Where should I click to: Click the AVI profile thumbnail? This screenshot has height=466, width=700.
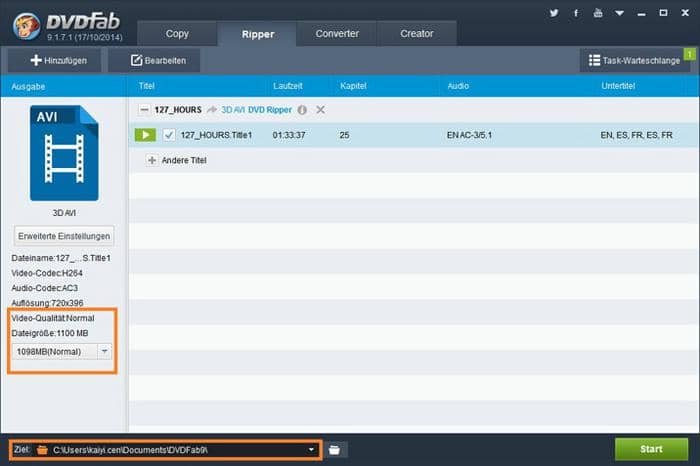64,153
